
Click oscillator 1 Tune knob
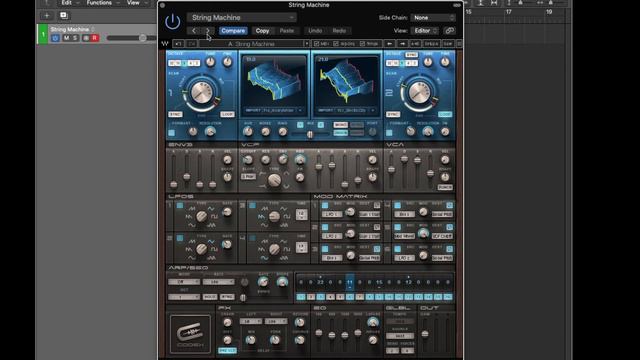pyautogui.click(x=210, y=62)
